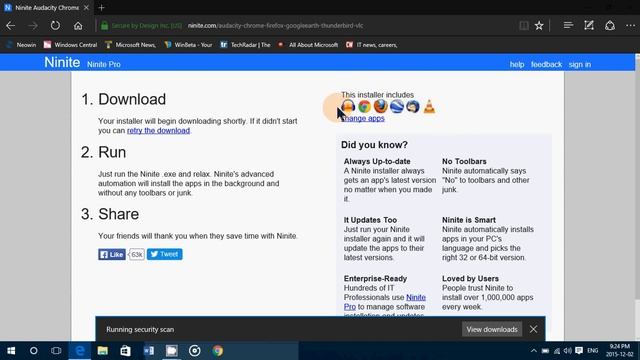Click the address bar URL
Viewport: 640px width, 360px height.
tap(275, 26)
